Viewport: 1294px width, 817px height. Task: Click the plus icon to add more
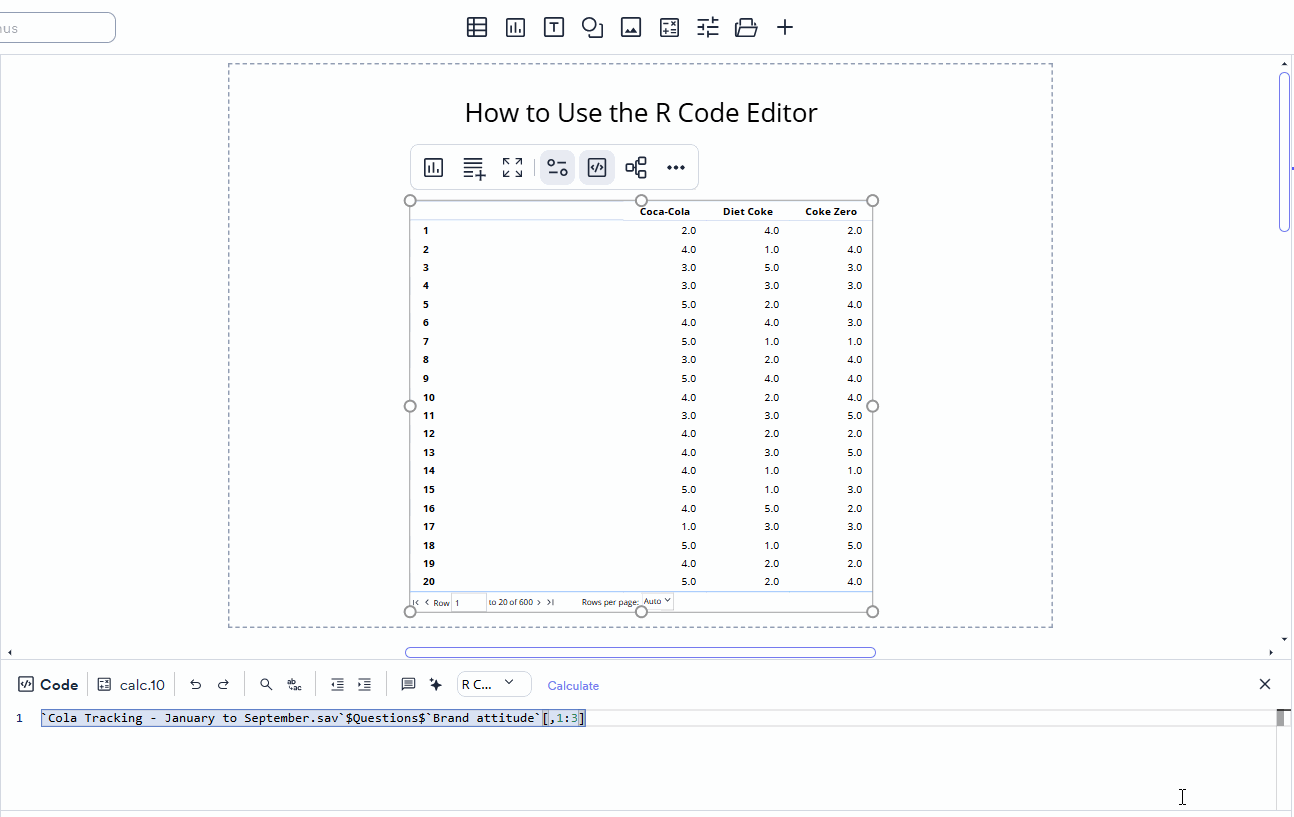[785, 28]
